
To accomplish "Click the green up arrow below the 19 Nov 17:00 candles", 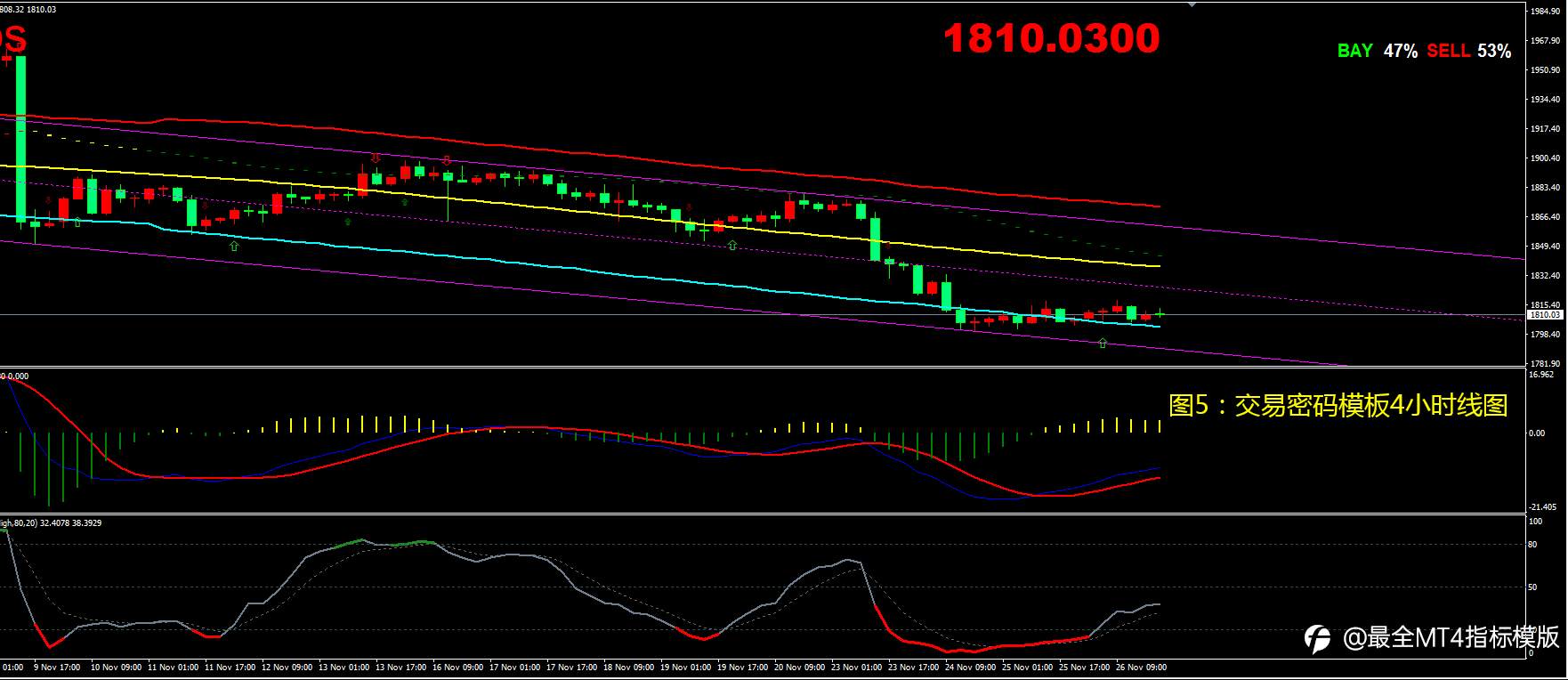I will coord(732,245).
